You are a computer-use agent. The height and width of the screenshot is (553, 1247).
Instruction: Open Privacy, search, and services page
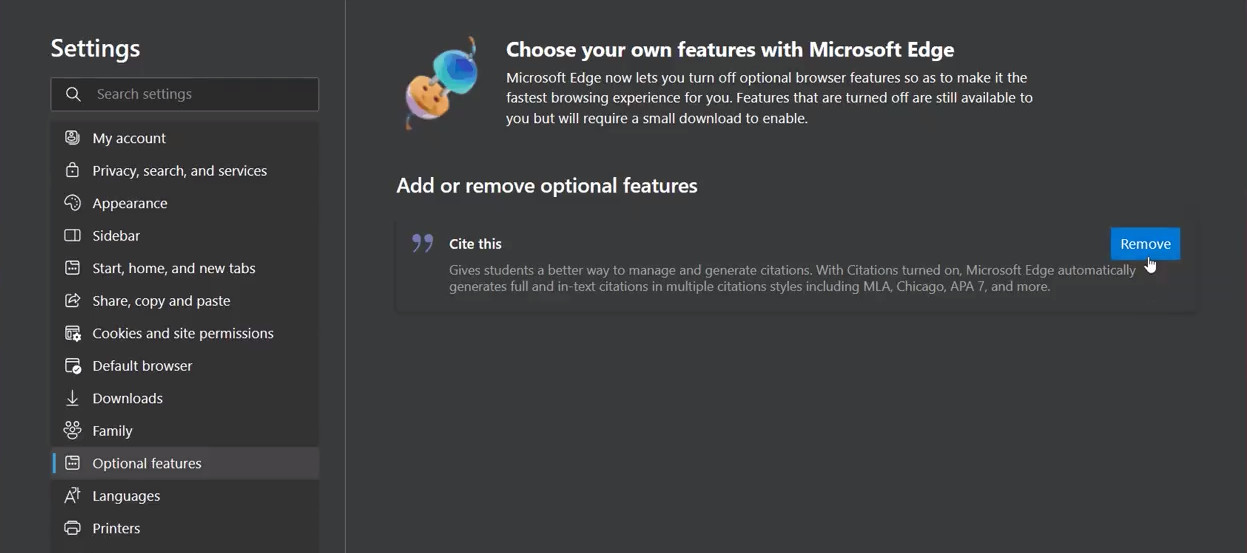pyautogui.click(x=179, y=171)
